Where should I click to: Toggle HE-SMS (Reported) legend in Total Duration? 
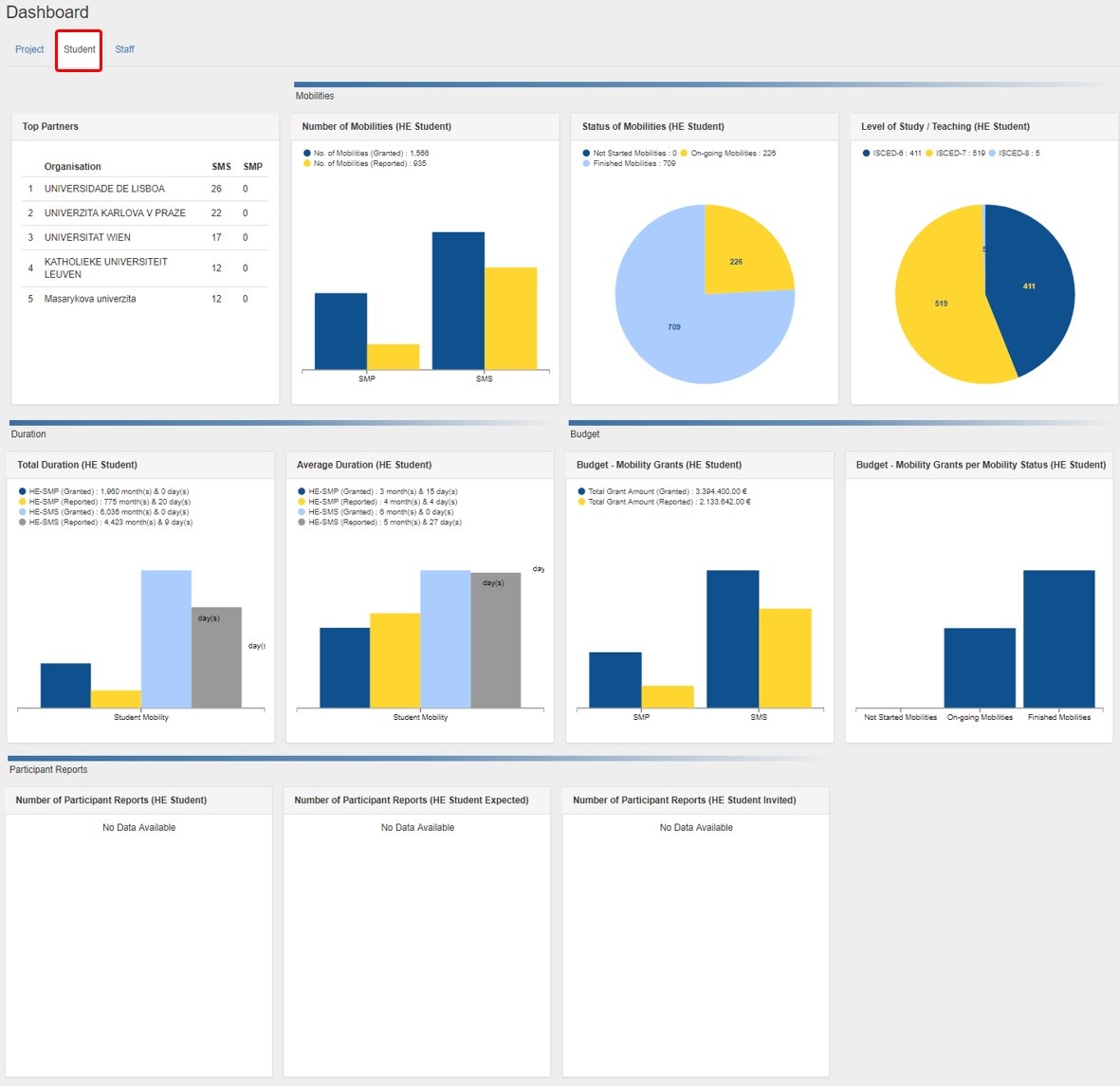(x=22, y=523)
